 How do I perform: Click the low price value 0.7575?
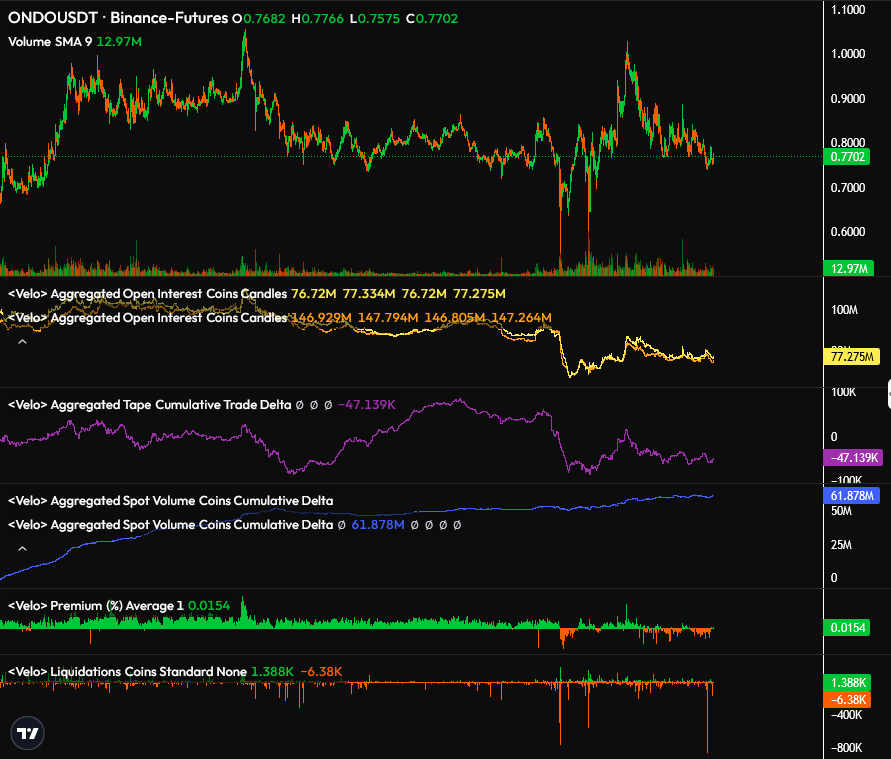click(x=379, y=19)
